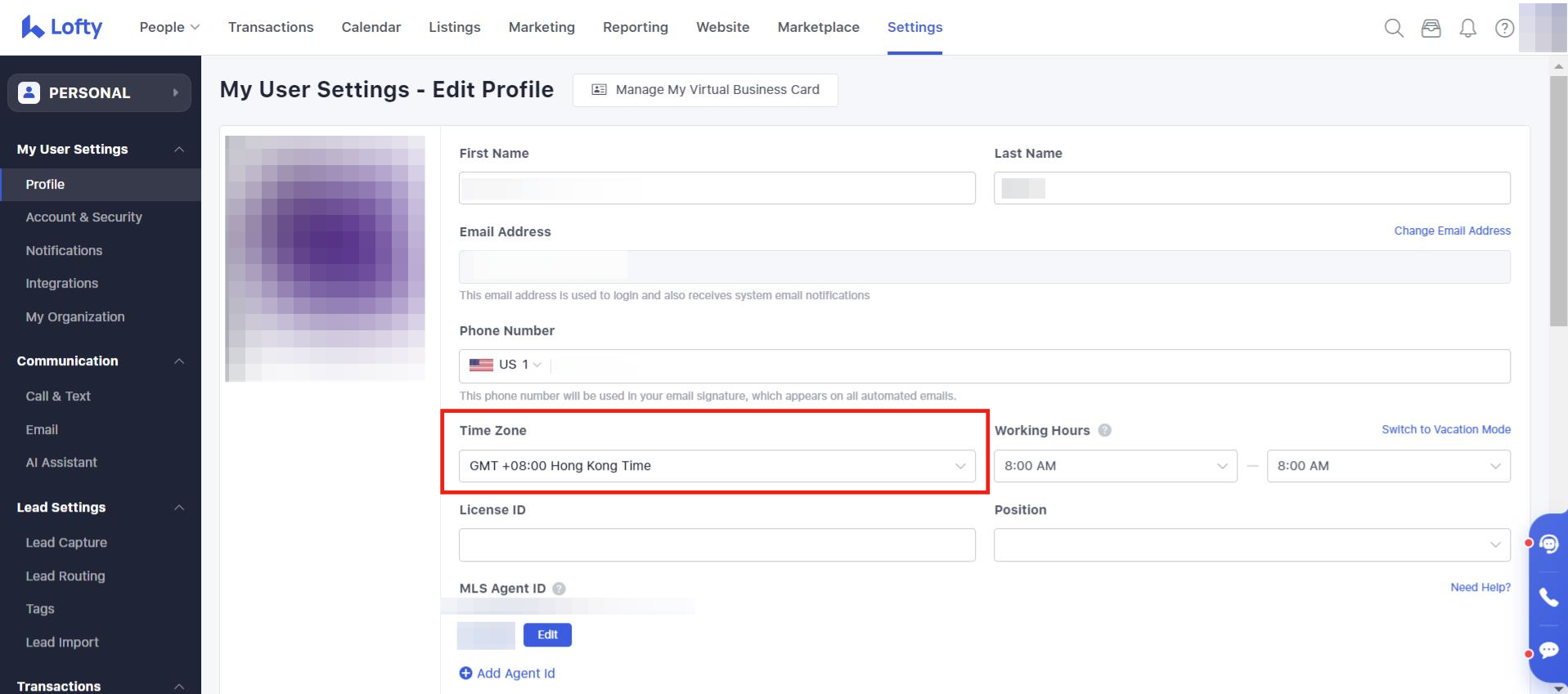Open the floating phone dialer icon
Image resolution: width=1568 pixels, height=694 pixels.
pos(1548,598)
